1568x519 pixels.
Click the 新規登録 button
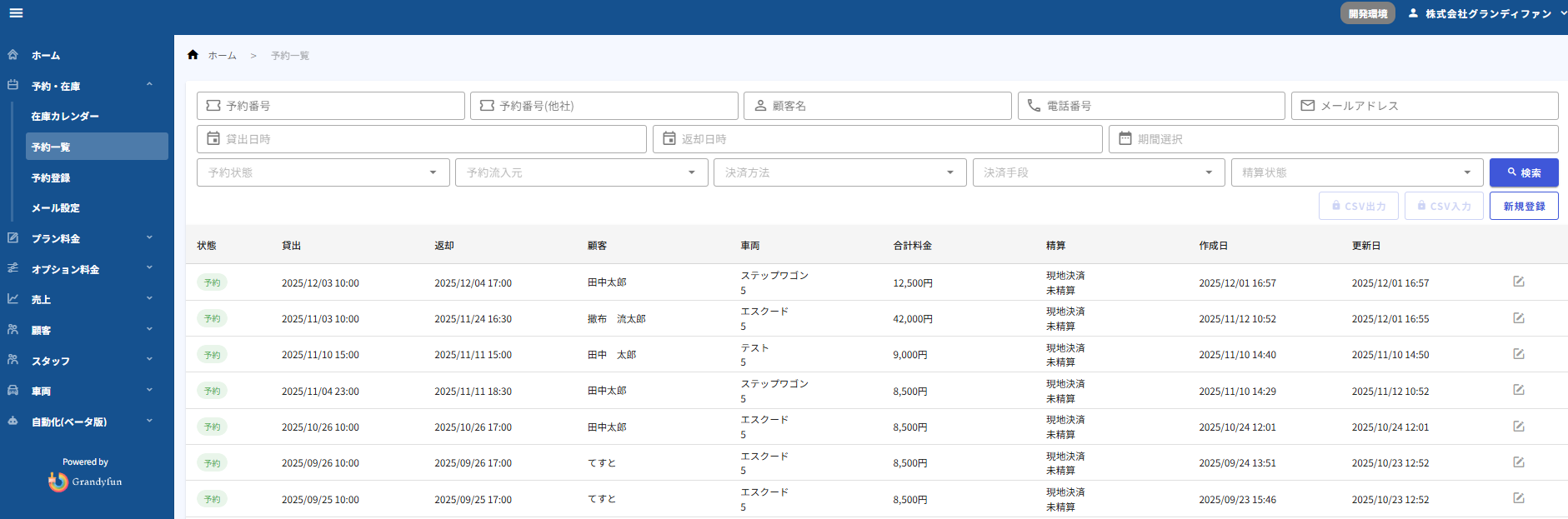(1523, 206)
